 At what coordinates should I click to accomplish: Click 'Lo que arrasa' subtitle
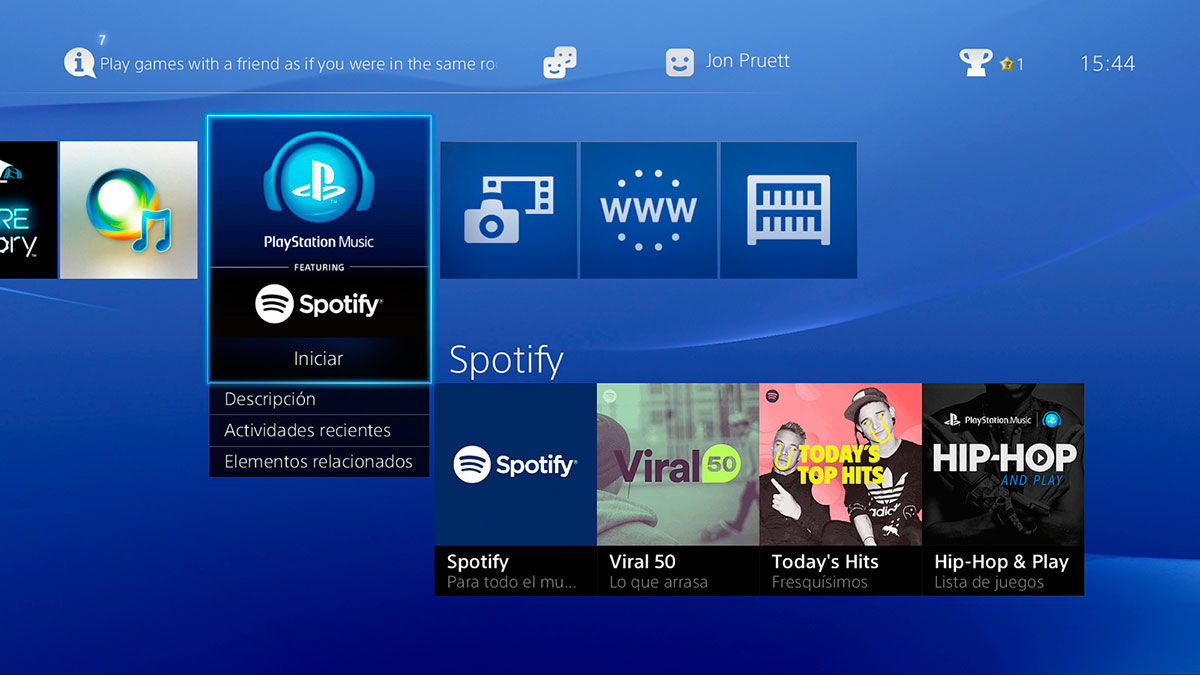(658, 582)
